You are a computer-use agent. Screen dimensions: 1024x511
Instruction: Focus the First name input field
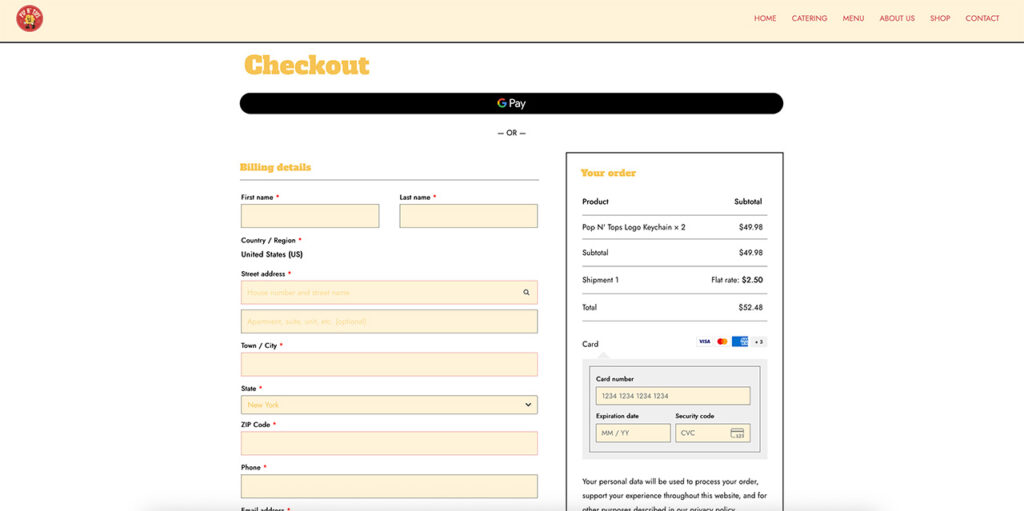(x=310, y=216)
